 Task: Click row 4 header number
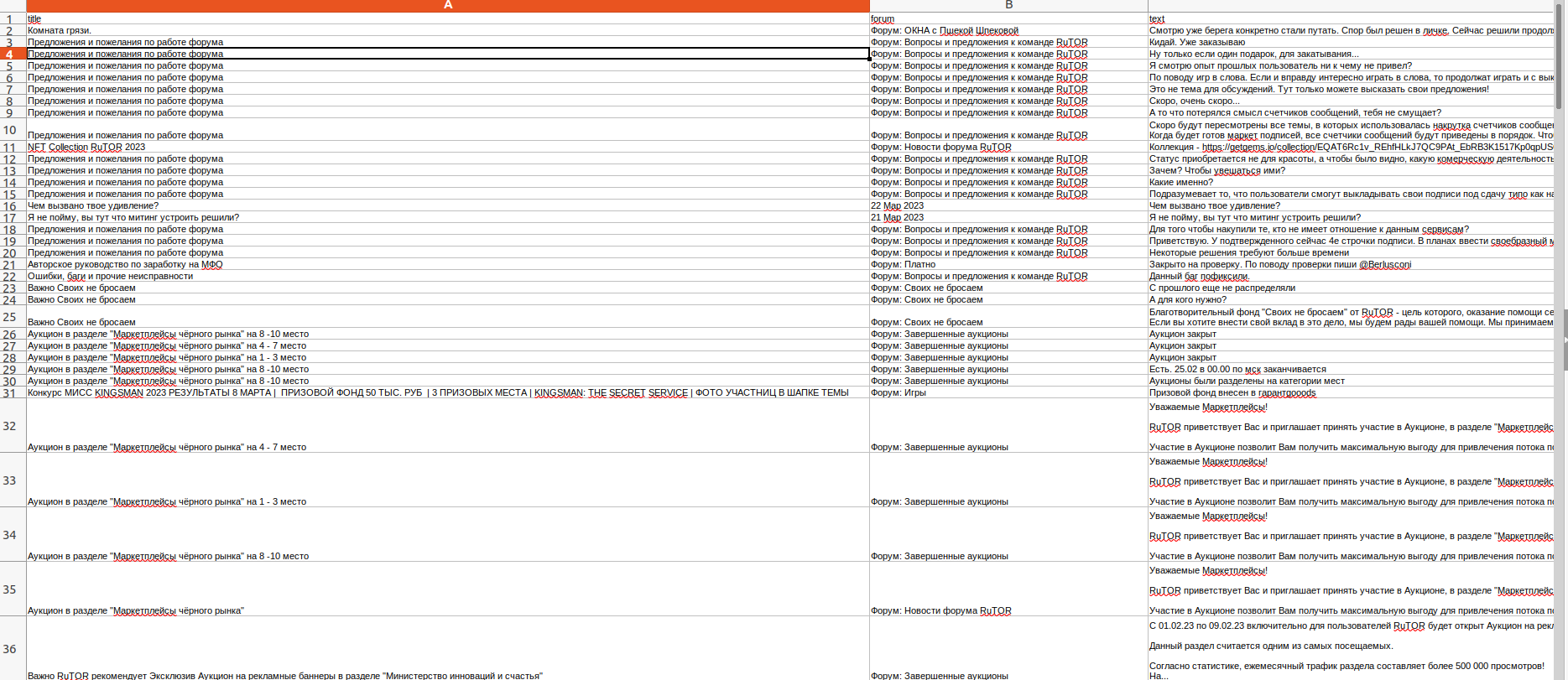point(10,55)
